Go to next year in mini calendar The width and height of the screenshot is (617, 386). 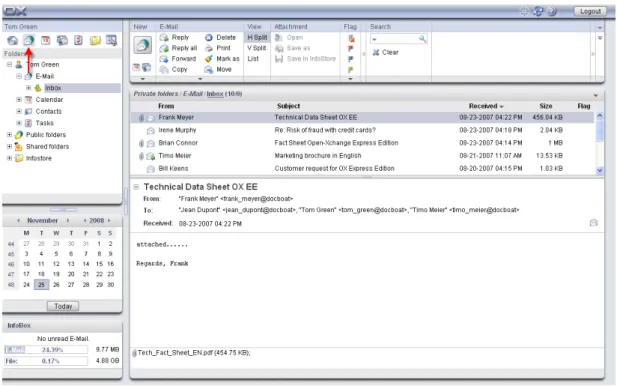click(x=109, y=220)
